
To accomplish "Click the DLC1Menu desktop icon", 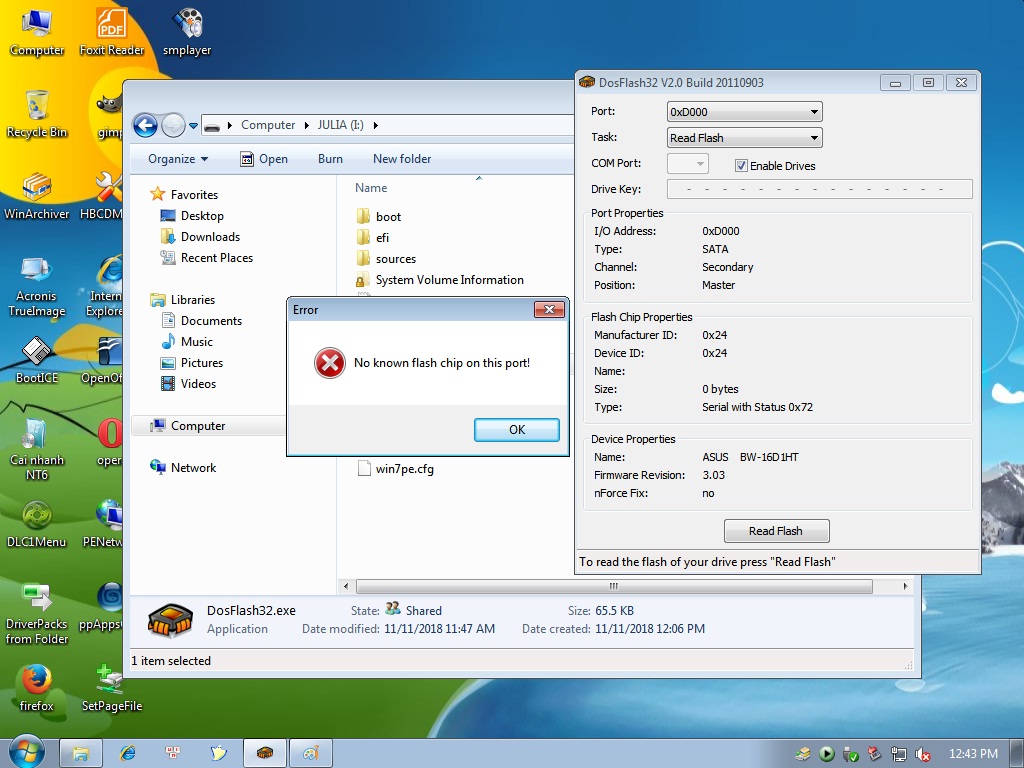I will (x=37, y=524).
